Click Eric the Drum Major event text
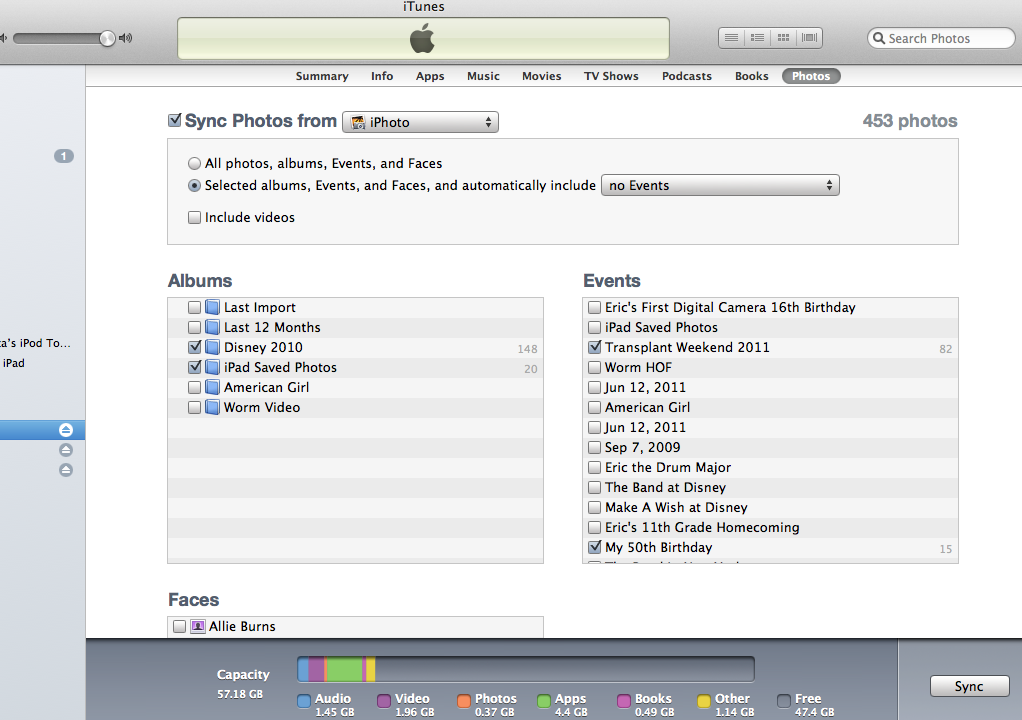Screen dimensions: 1022x720 point(668,467)
